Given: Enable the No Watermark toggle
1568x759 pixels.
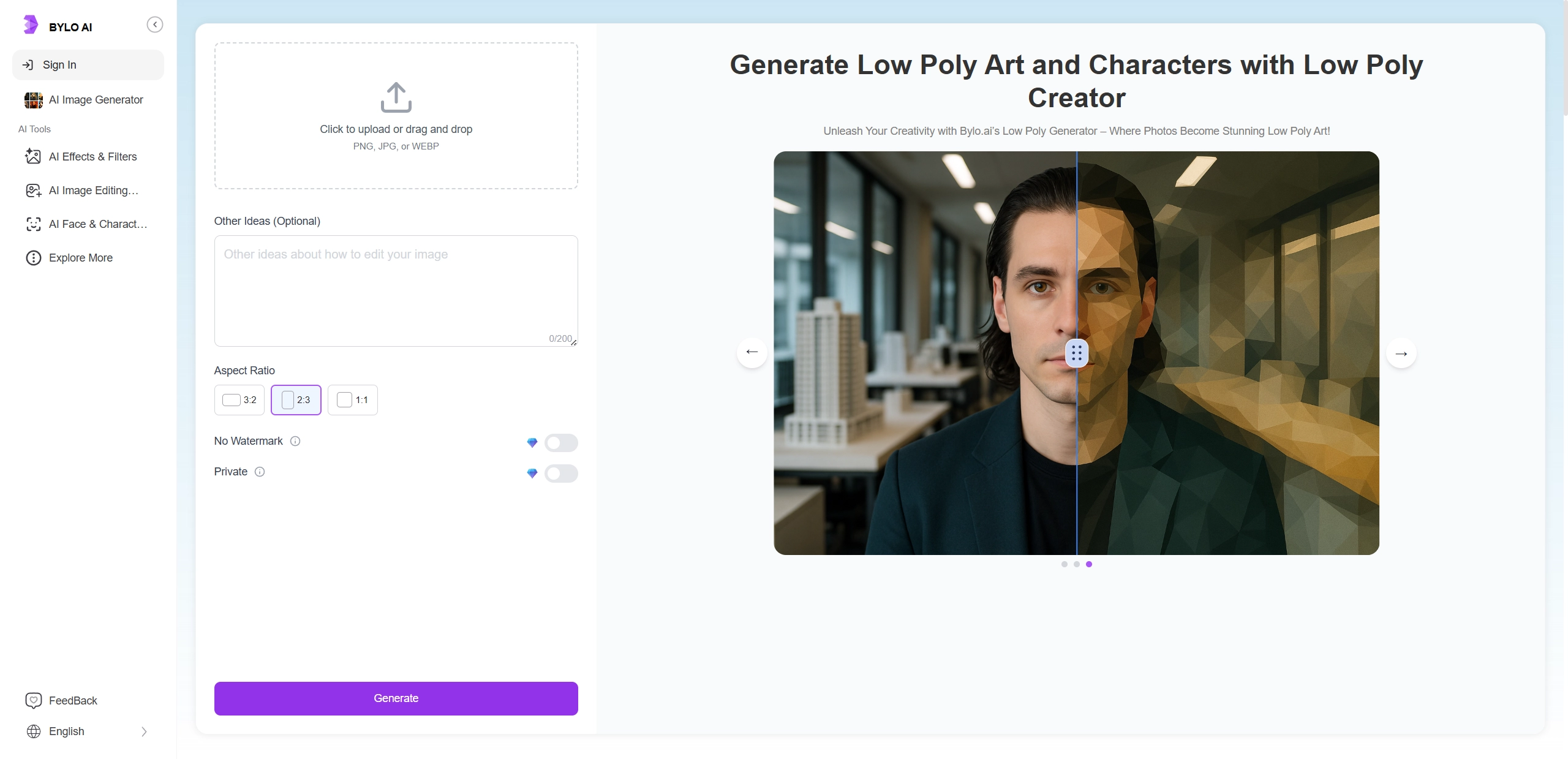Looking at the screenshot, I should tap(560, 443).
